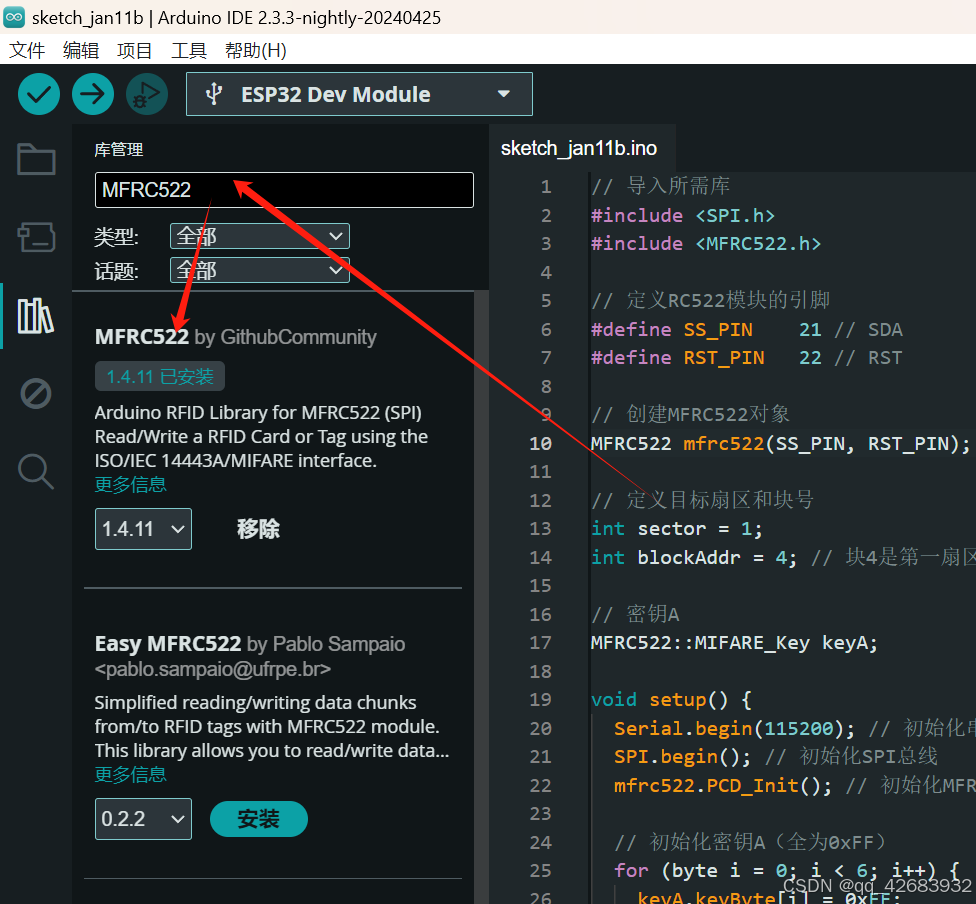This screenshot has width=976, height=904.
Task: Open the ESP32 Dev Module board selector
Action: click(x=359, y=94)
